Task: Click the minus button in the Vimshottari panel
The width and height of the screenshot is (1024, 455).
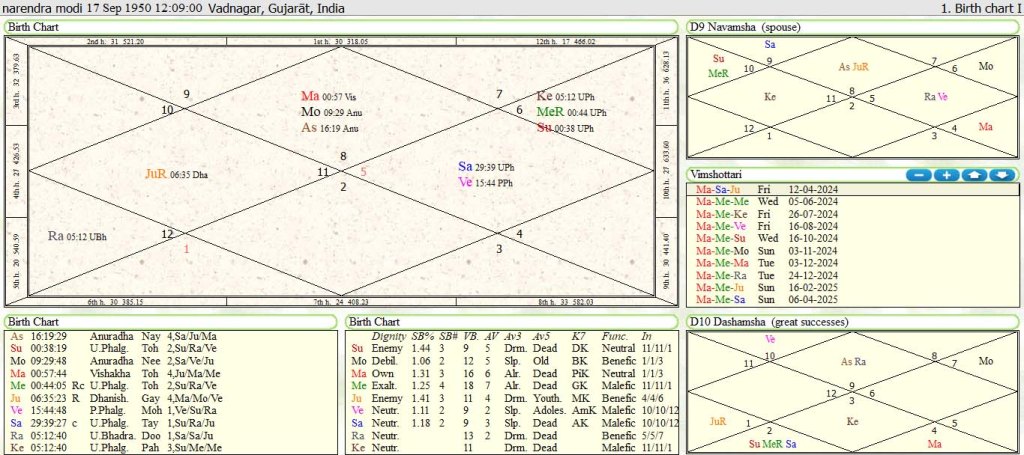Action: pos(917,175)
